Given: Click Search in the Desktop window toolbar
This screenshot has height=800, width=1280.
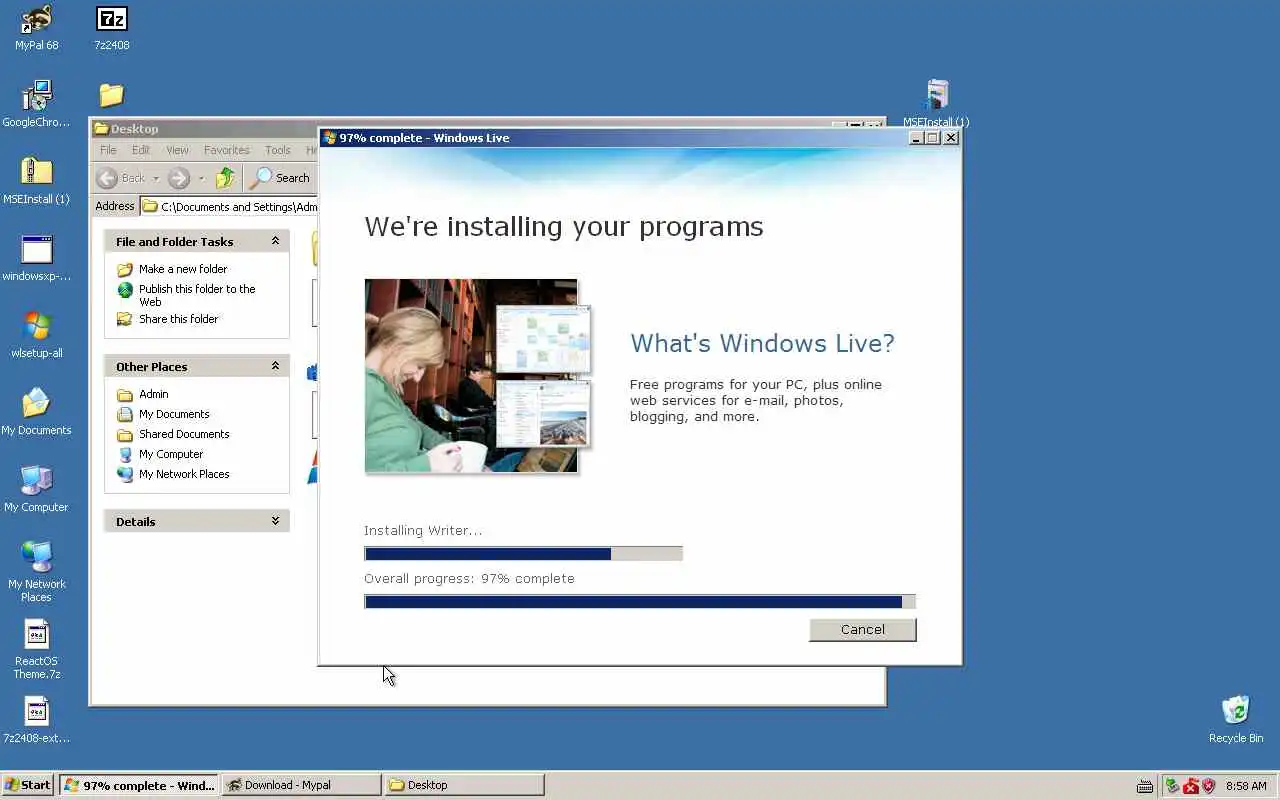Looking at the screenshot, I should 281,178.
